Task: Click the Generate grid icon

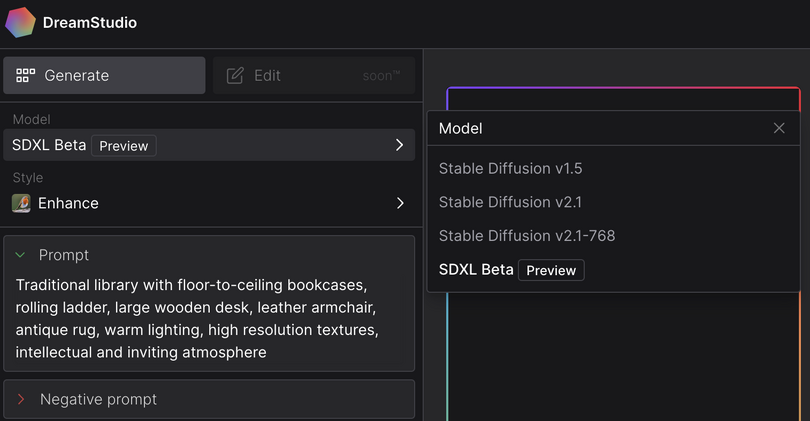Action: [x=25, y=75]
